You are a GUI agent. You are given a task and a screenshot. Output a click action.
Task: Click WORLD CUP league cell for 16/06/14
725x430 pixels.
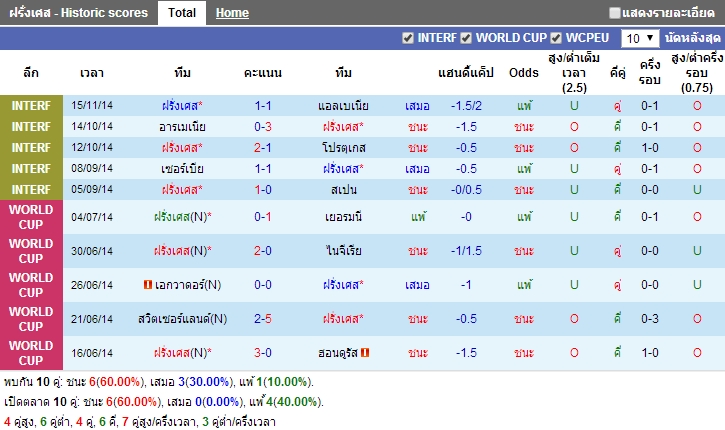(x=31, y=353)
